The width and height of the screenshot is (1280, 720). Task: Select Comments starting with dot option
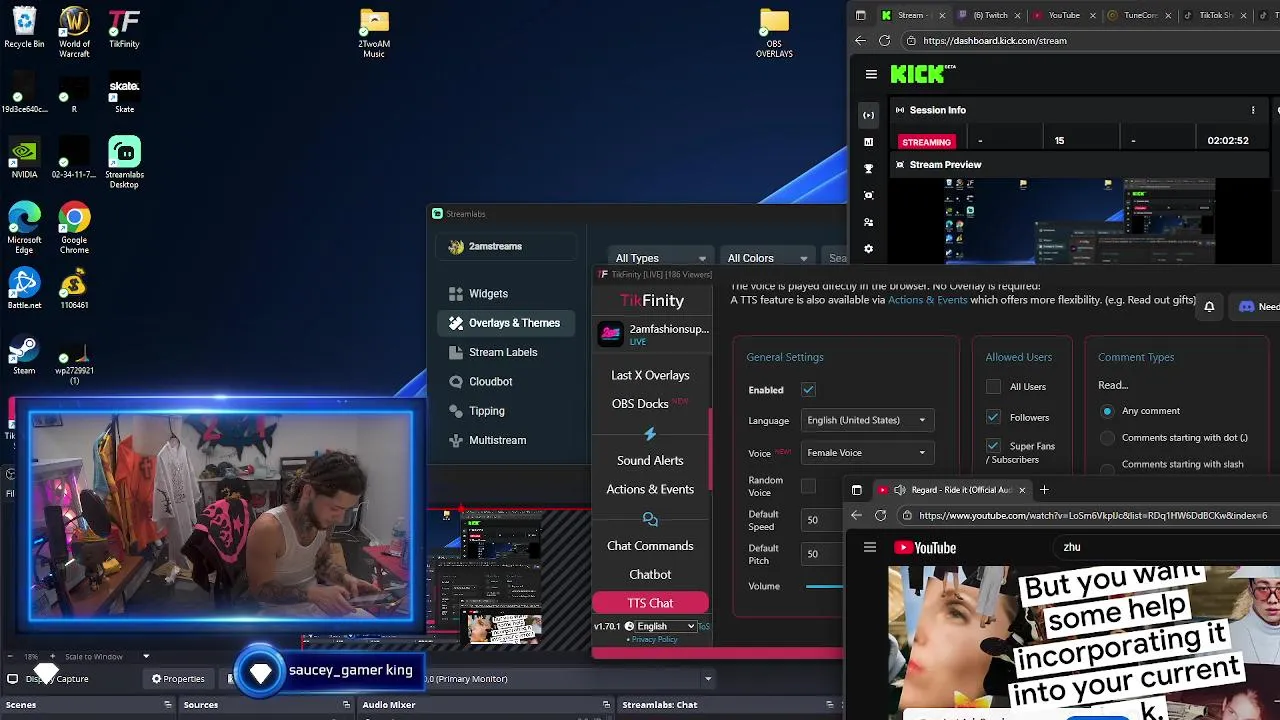[x=1107, y=438]
